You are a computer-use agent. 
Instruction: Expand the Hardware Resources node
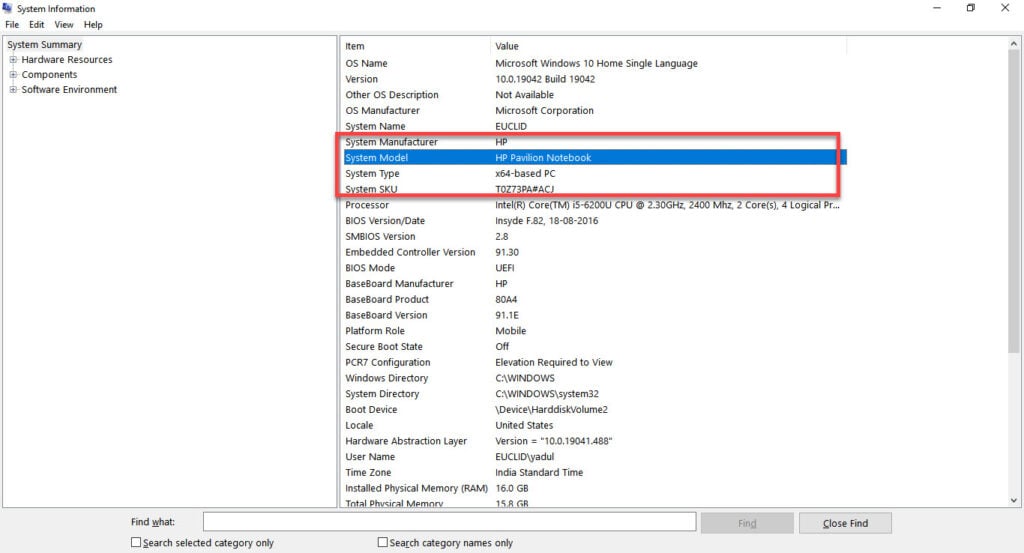[13, 59]
